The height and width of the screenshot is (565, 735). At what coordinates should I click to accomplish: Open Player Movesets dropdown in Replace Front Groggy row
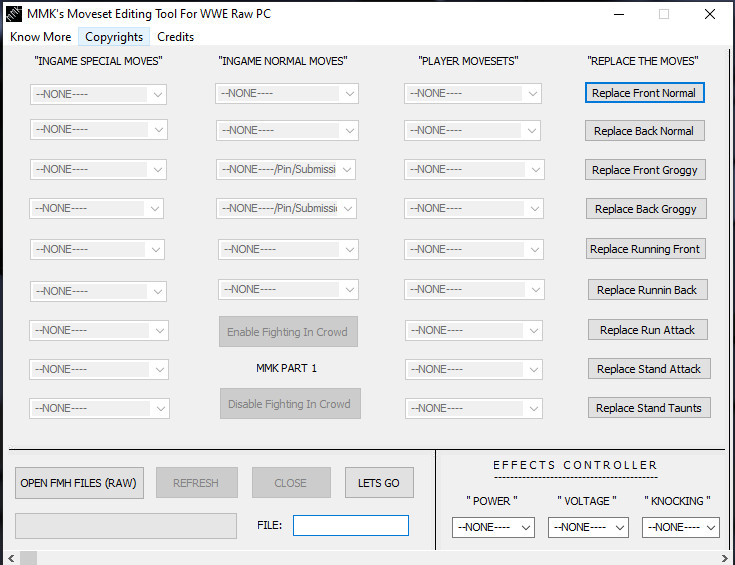pyautogui.click(x=474, y=169)
